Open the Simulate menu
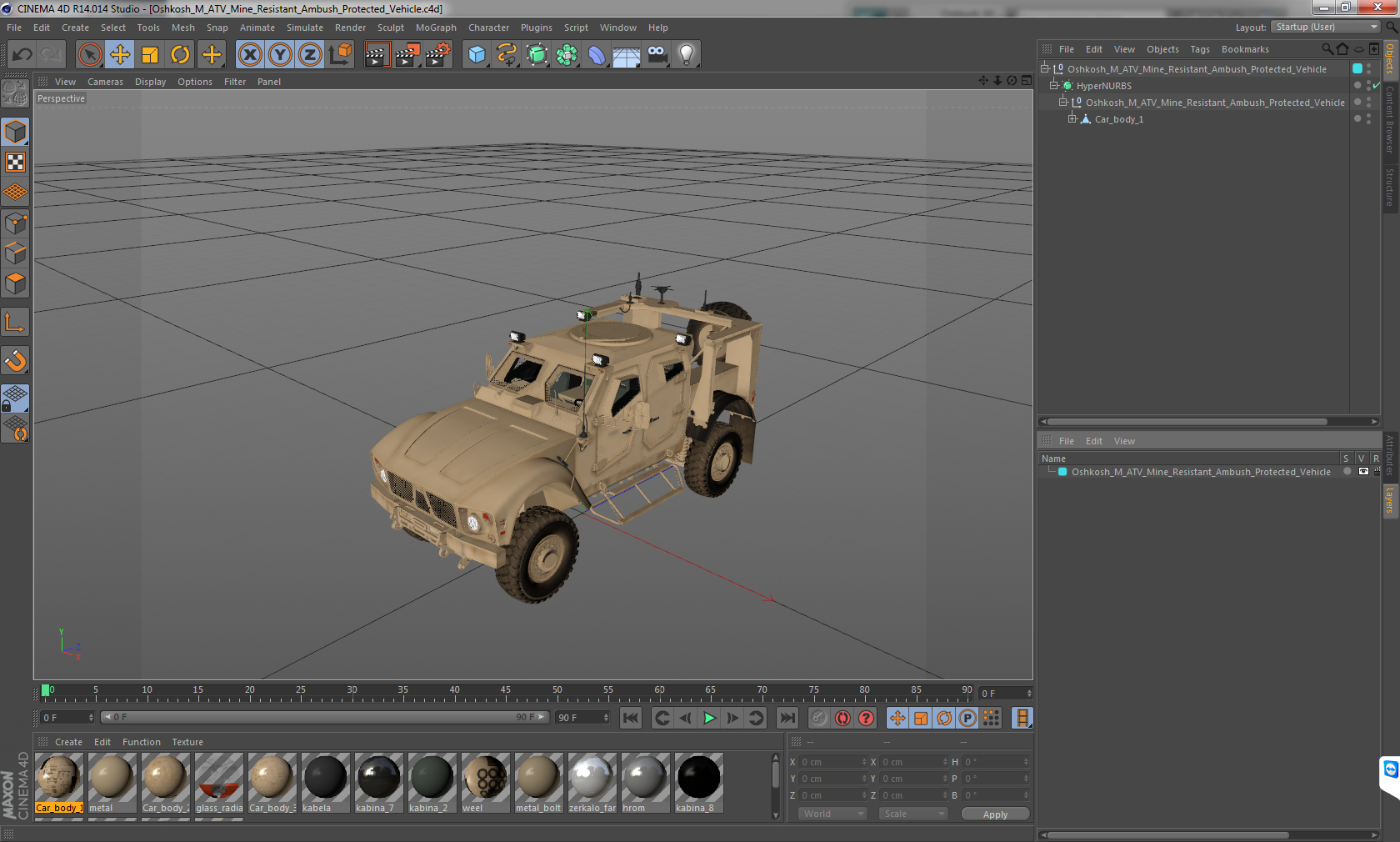 304,28
